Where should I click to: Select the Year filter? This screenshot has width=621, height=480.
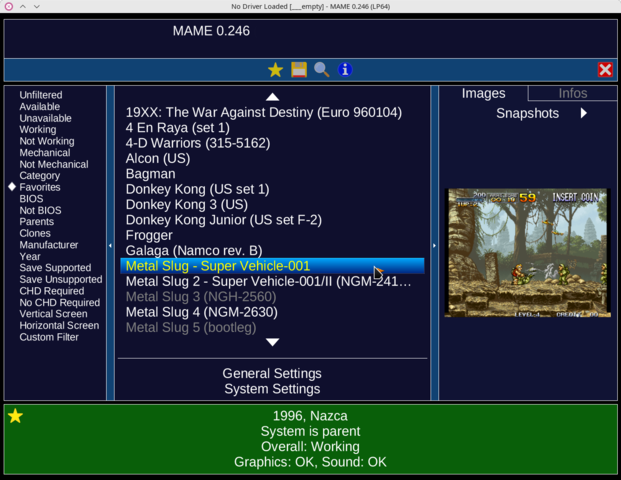(x=30, y=256)
